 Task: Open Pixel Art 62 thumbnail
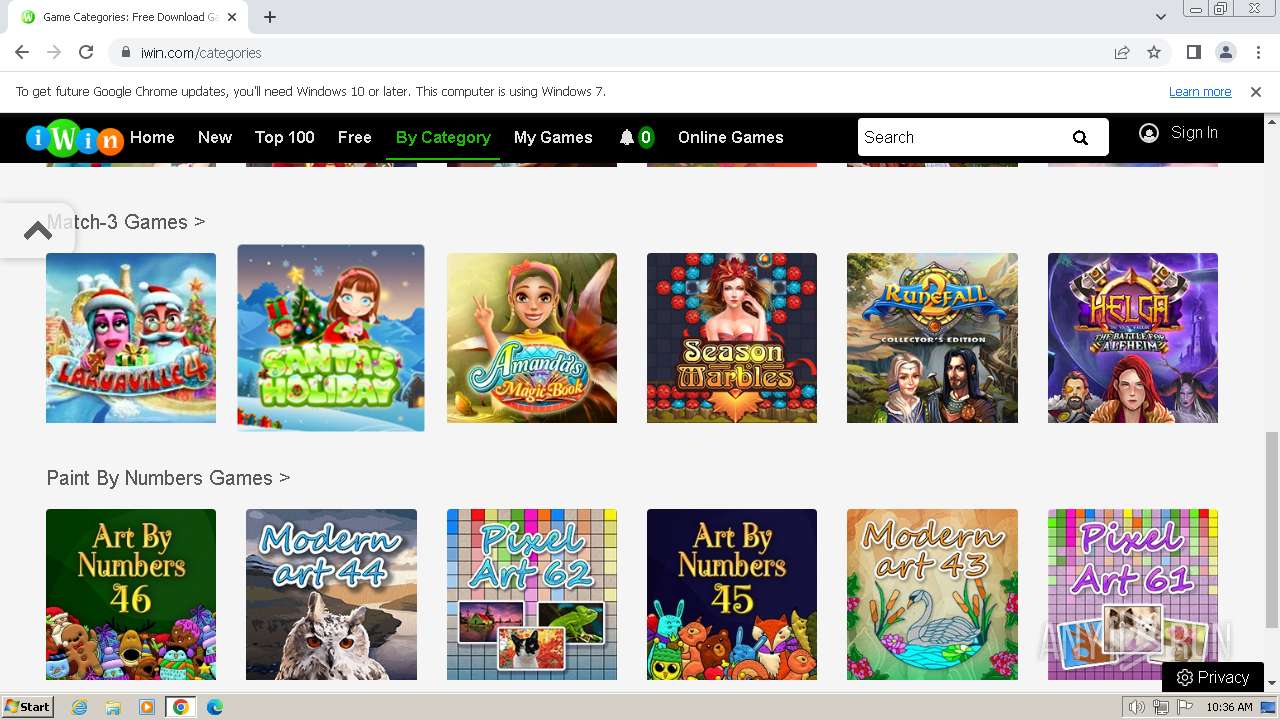532,594
